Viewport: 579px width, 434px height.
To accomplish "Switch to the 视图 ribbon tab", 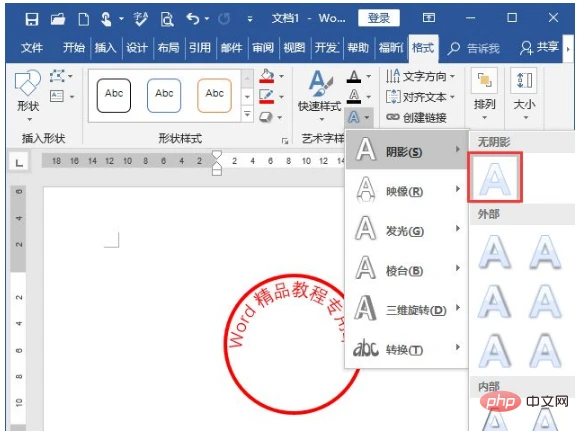I will coord(294,48).
